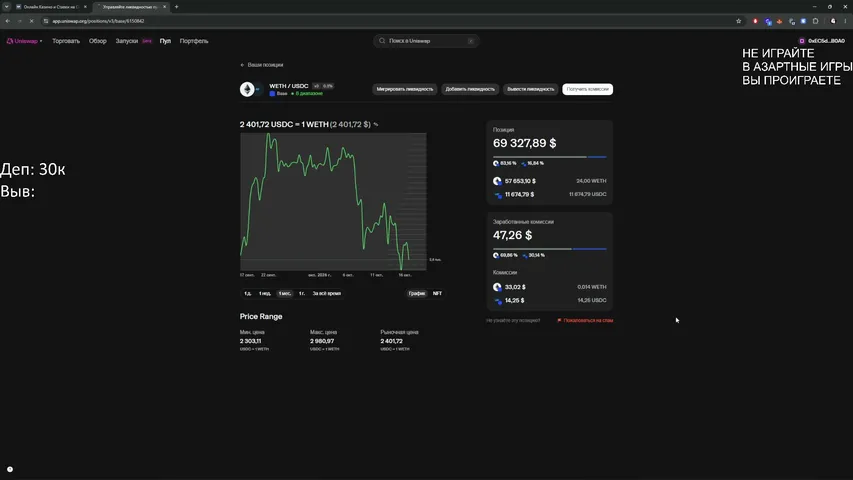Select the 1 мес. chart period
Screen dimensions: 853x480
[285, 293]
